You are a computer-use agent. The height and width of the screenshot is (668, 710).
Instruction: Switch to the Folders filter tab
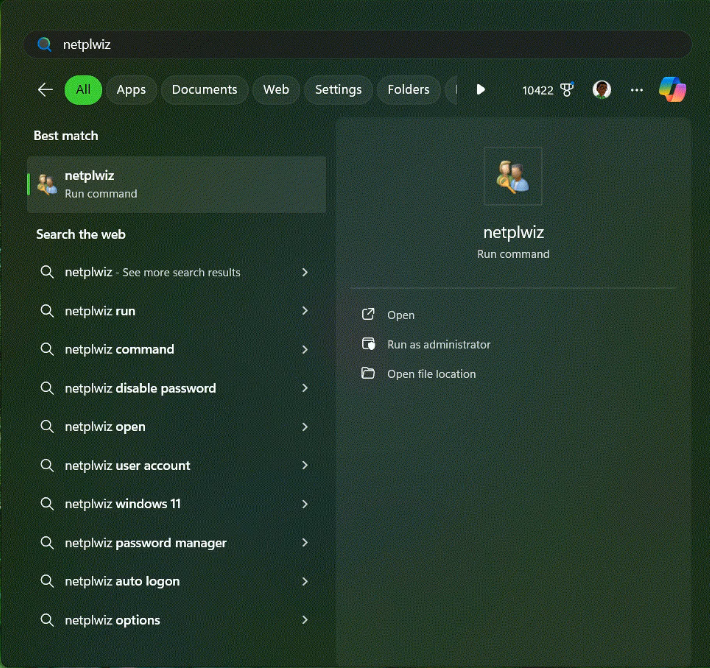tap(408, 90)
